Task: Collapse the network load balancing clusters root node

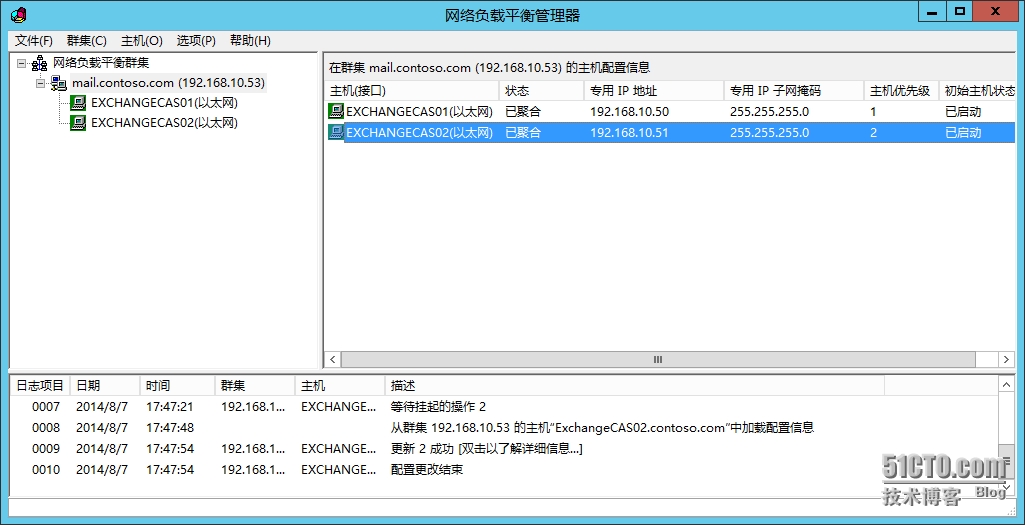Action: tap(22, 63)
